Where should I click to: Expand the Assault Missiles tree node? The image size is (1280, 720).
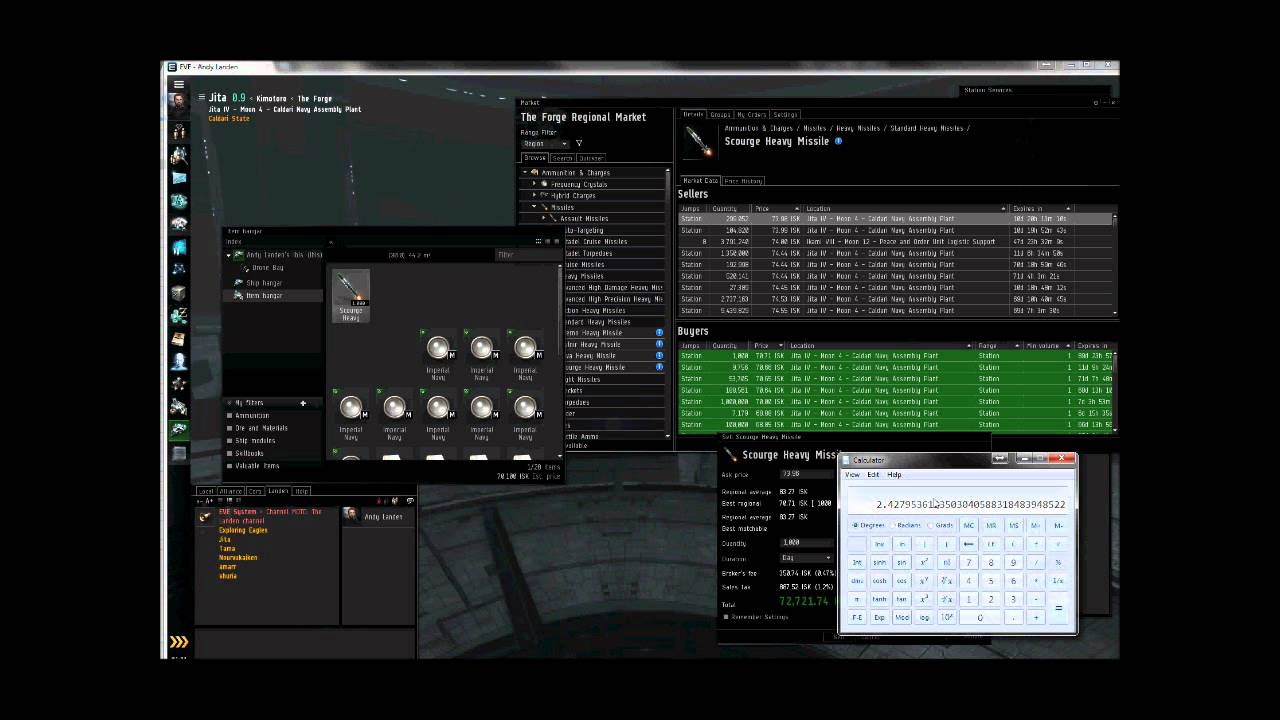point(543,218)
